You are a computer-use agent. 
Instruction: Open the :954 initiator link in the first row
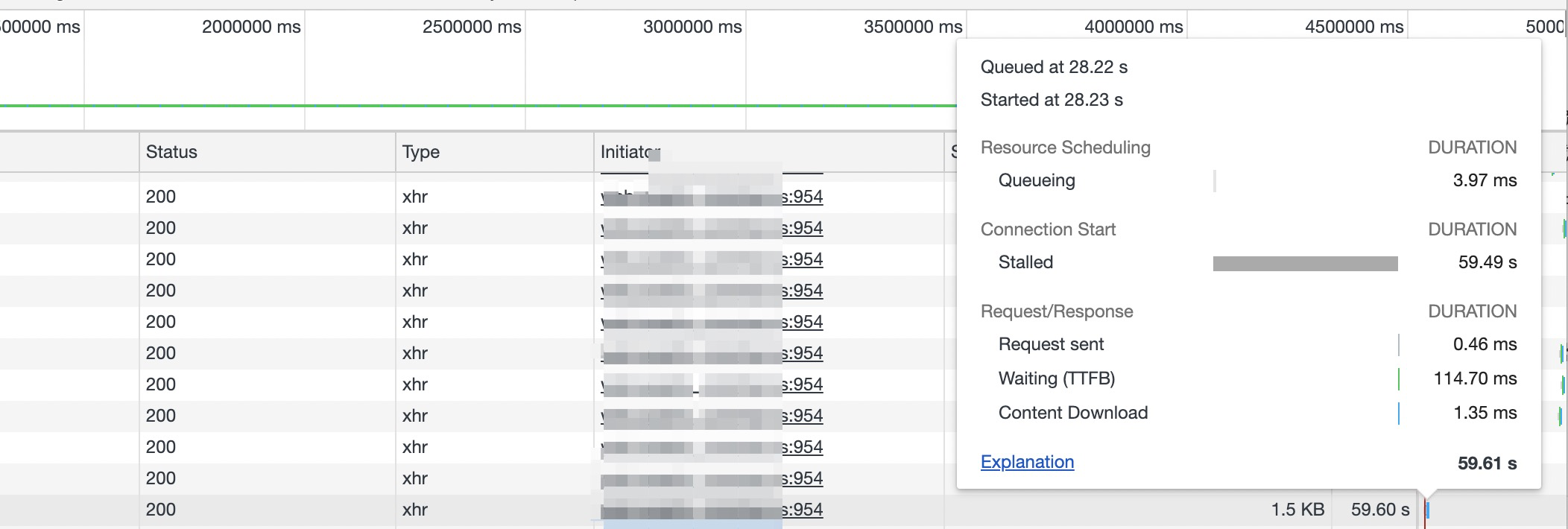803,197
